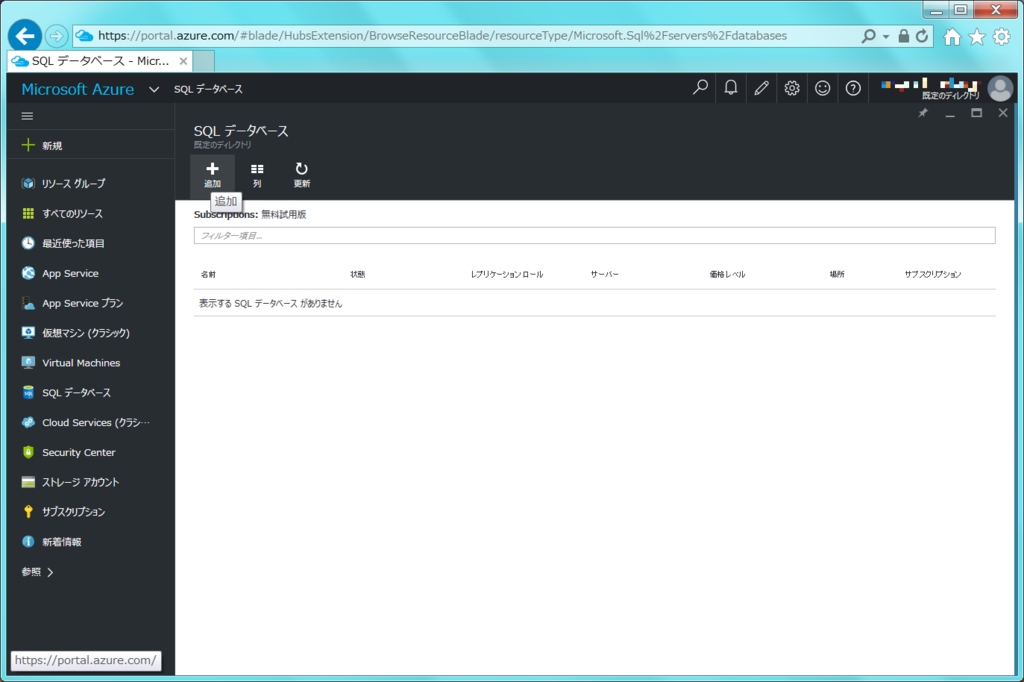Minimize the SQL データベース blade
This screenshot has height=682, width=1024.
tap(950, 114)
